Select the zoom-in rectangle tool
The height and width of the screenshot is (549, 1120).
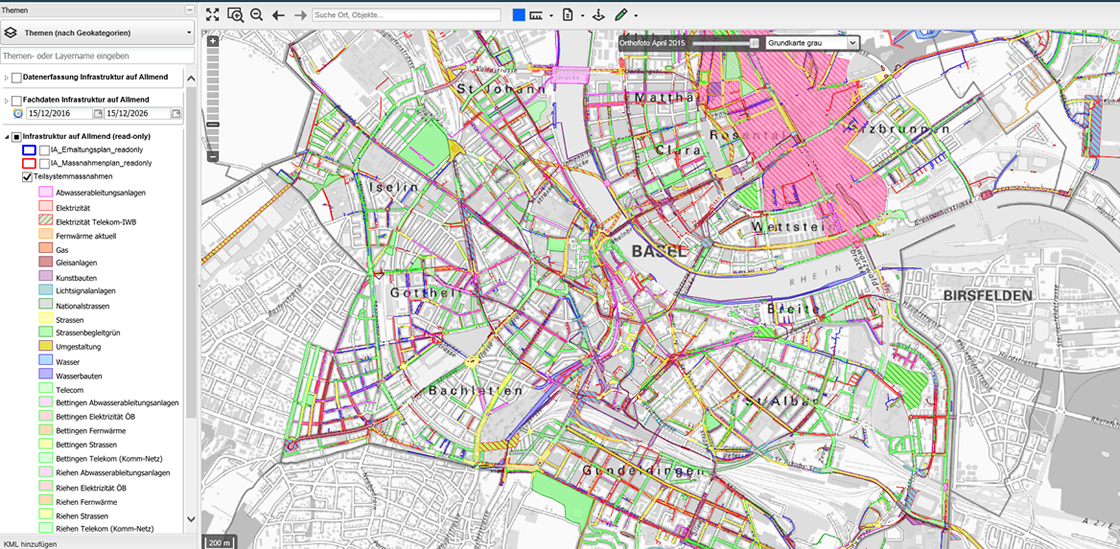(235, 15)
